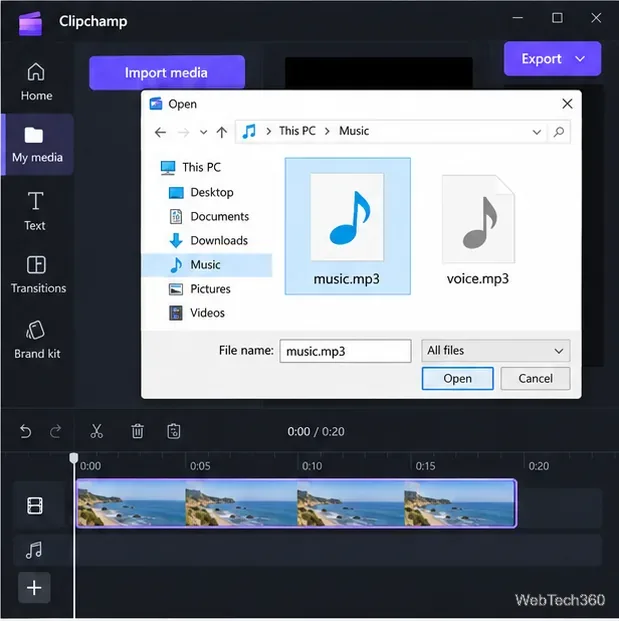The height and width of the screenshot is (621, 619).
Task: Select the music.mp3 file
Action: [347, 226]
